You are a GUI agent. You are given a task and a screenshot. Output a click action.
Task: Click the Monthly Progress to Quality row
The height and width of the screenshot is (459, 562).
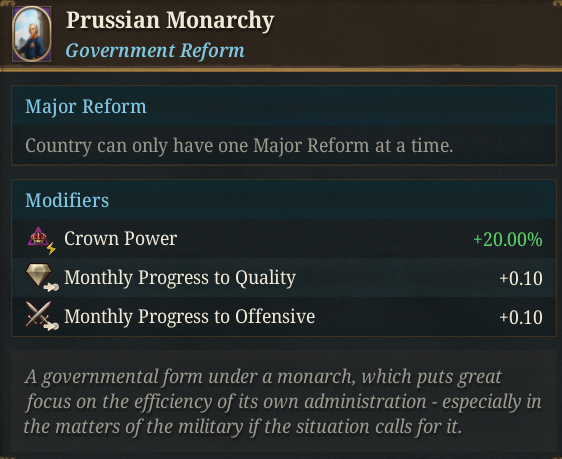[284, 278]
